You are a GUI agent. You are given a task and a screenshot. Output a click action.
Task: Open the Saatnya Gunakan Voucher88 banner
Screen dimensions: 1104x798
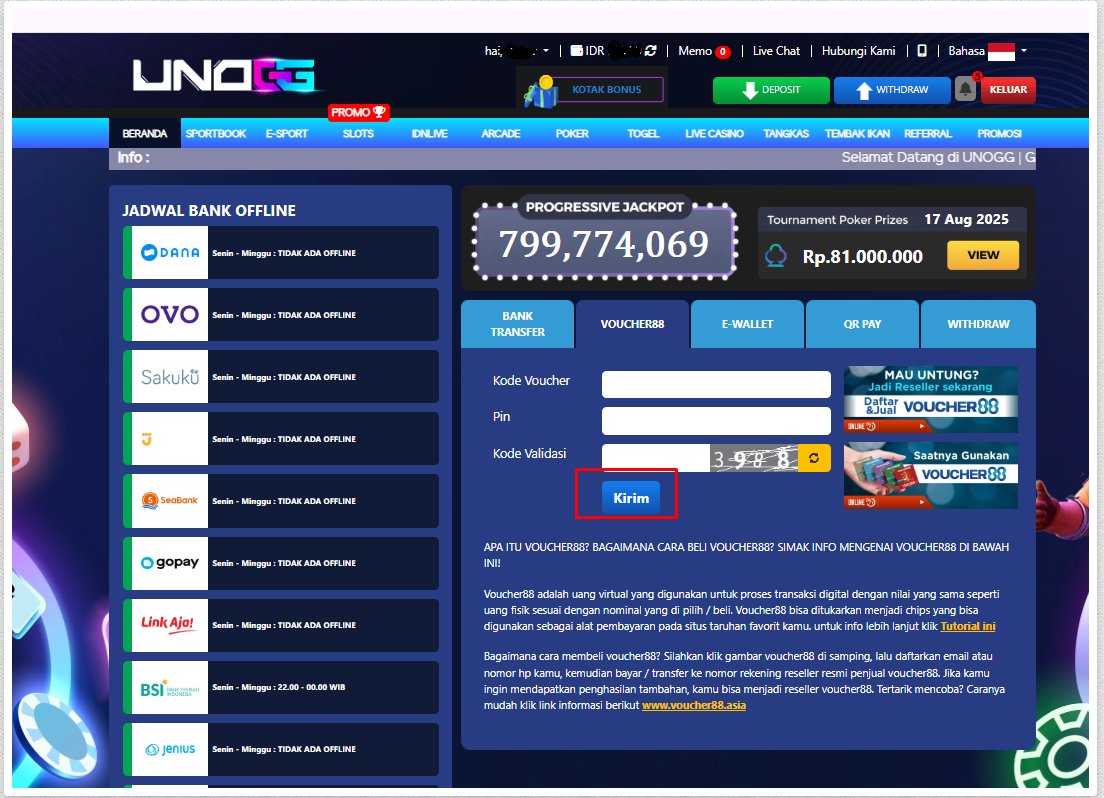(931, 475)
